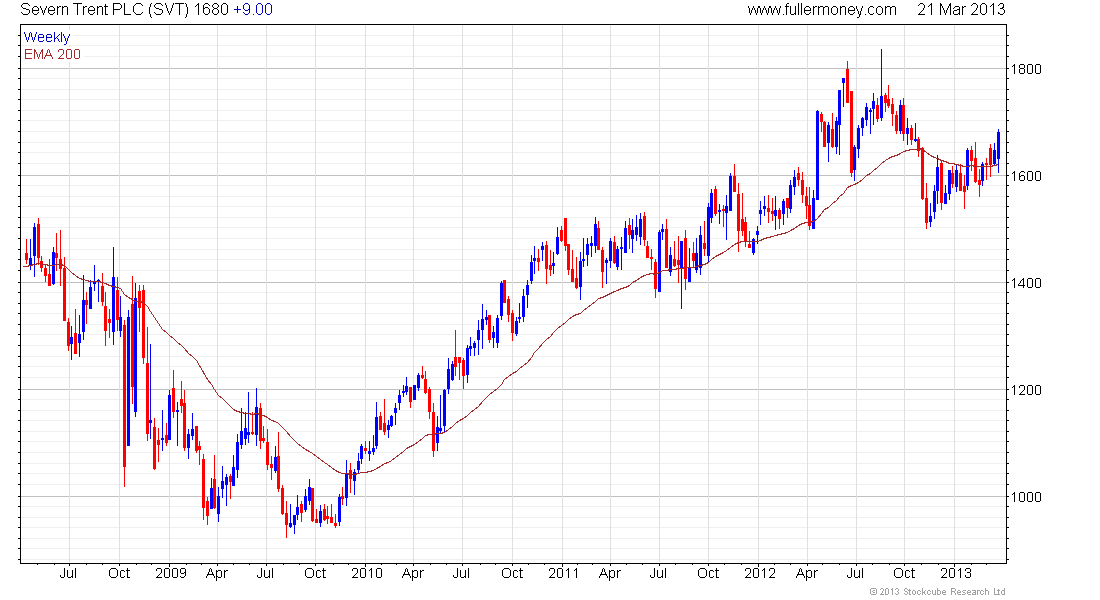
Task: Click the '2013' year label on time axis
Action: [955, 573]
